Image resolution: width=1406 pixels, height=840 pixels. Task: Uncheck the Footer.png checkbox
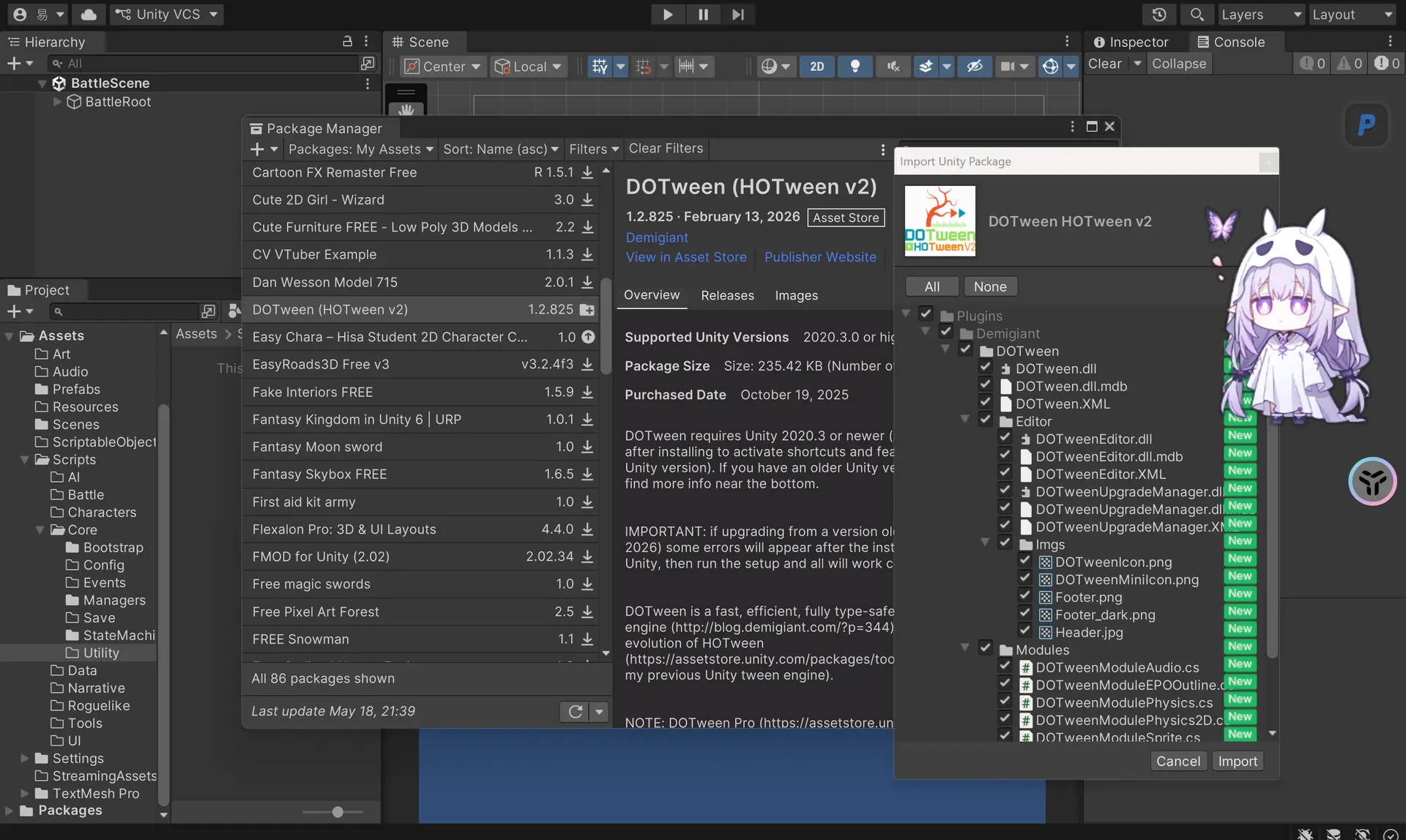(1024, 595)
